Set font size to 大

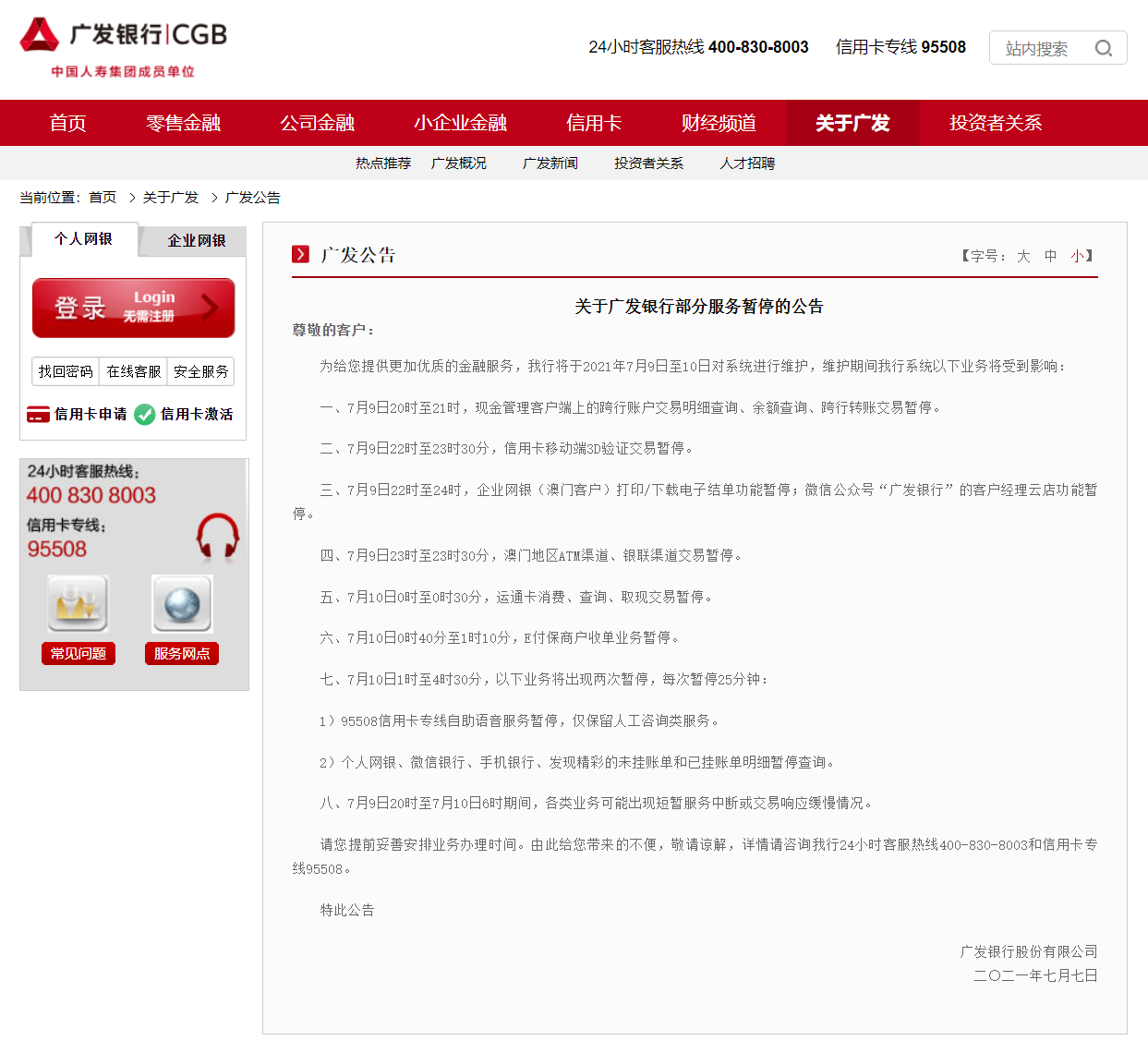click(1023, 256)
